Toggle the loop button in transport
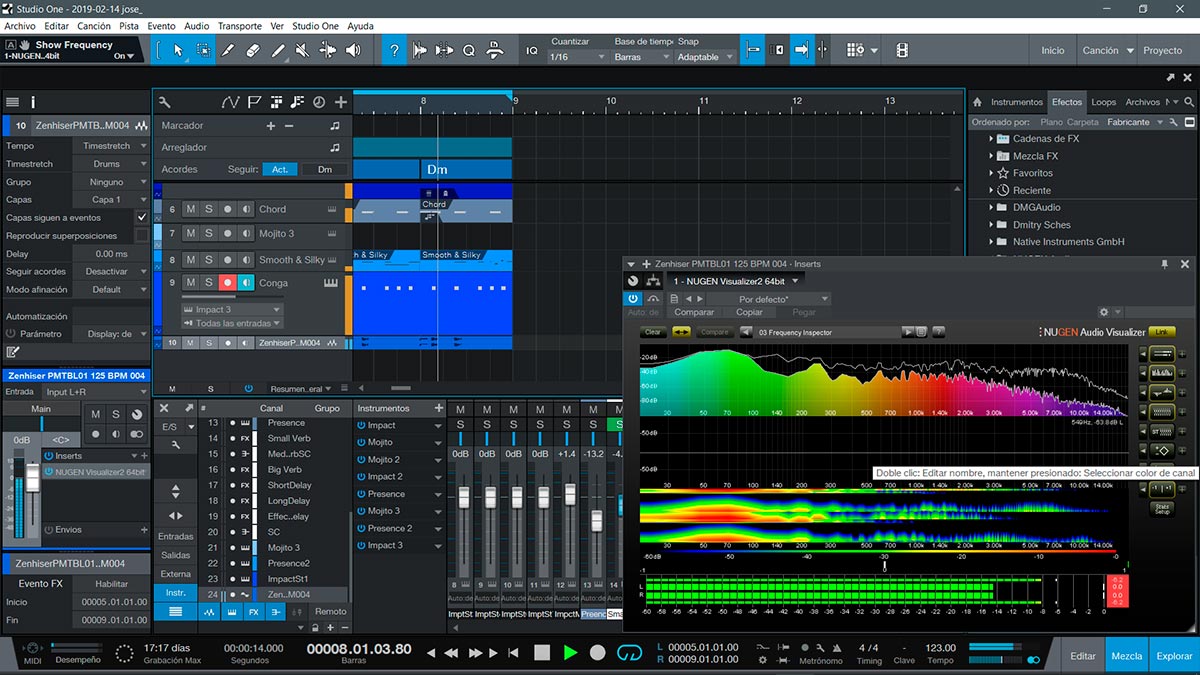 pos(629,652)
